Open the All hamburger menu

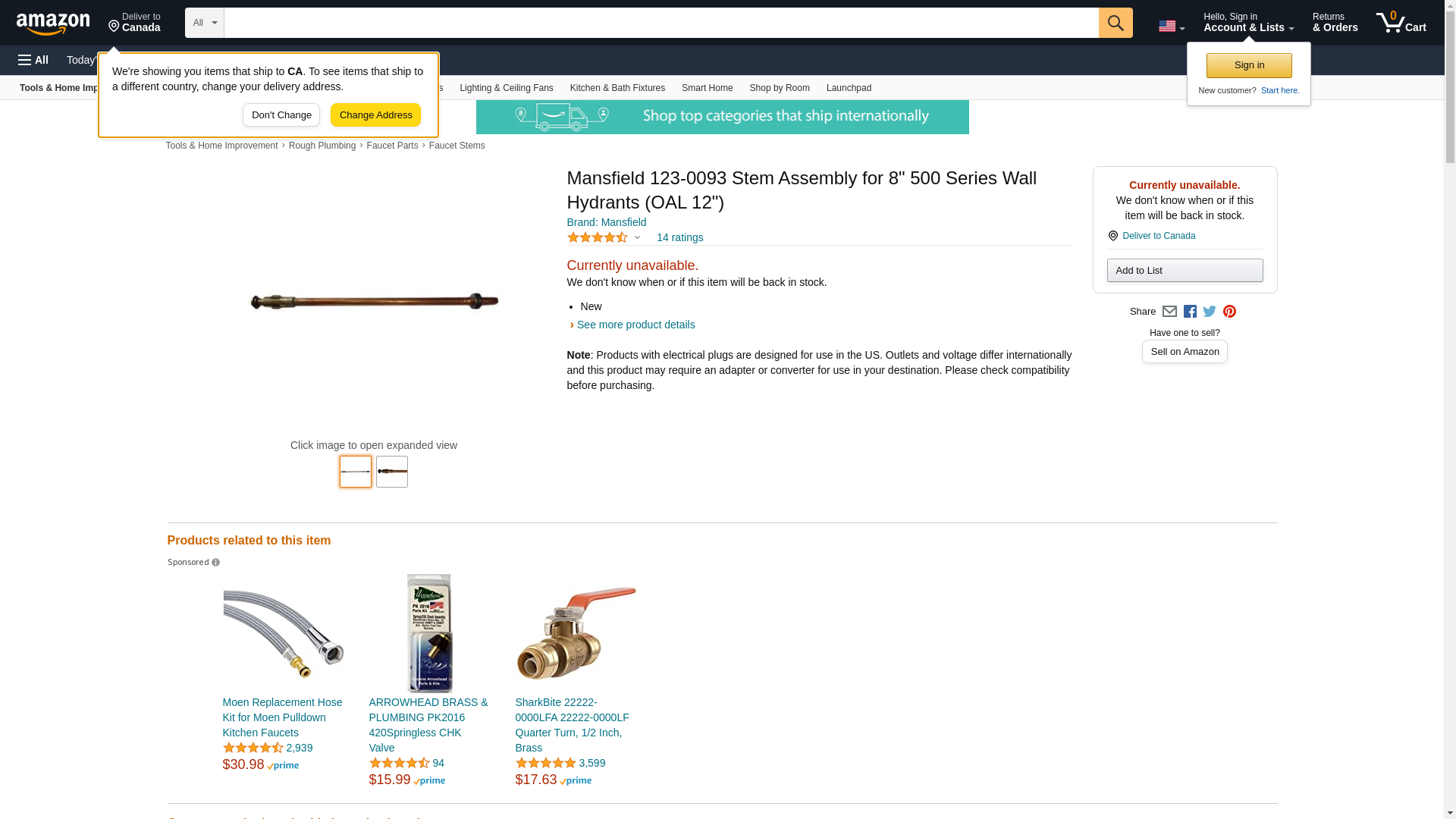coord(33,60)
